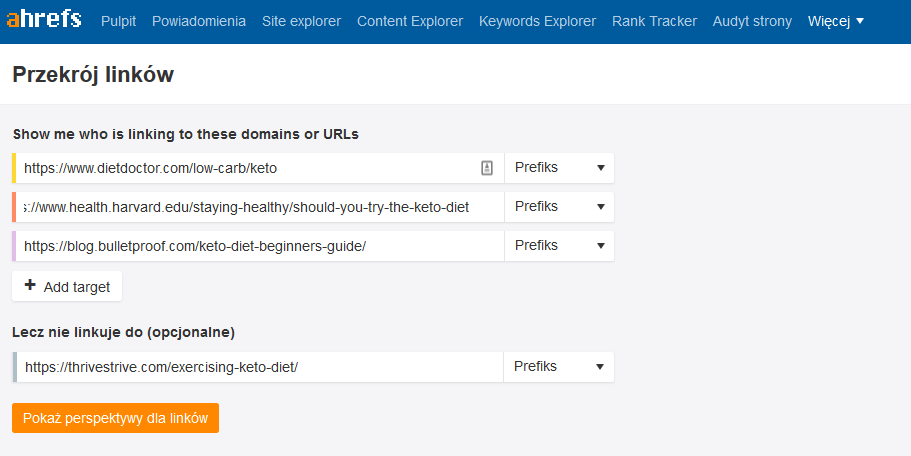Go to Site explorer
This screenshot has height=456, width=911.
click(301, 21)
